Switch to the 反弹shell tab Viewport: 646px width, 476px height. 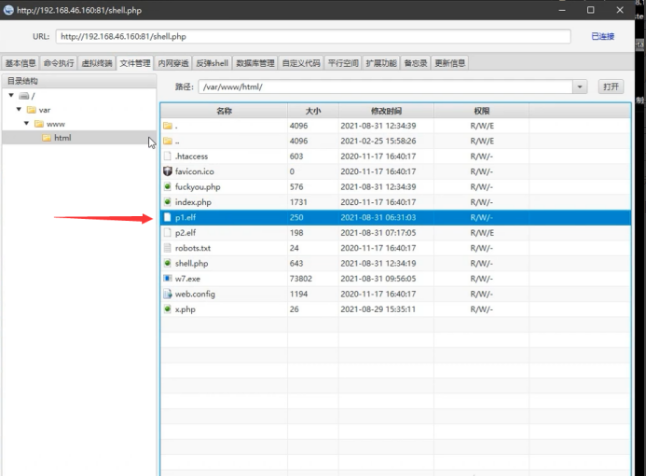[x=212, y=63]
